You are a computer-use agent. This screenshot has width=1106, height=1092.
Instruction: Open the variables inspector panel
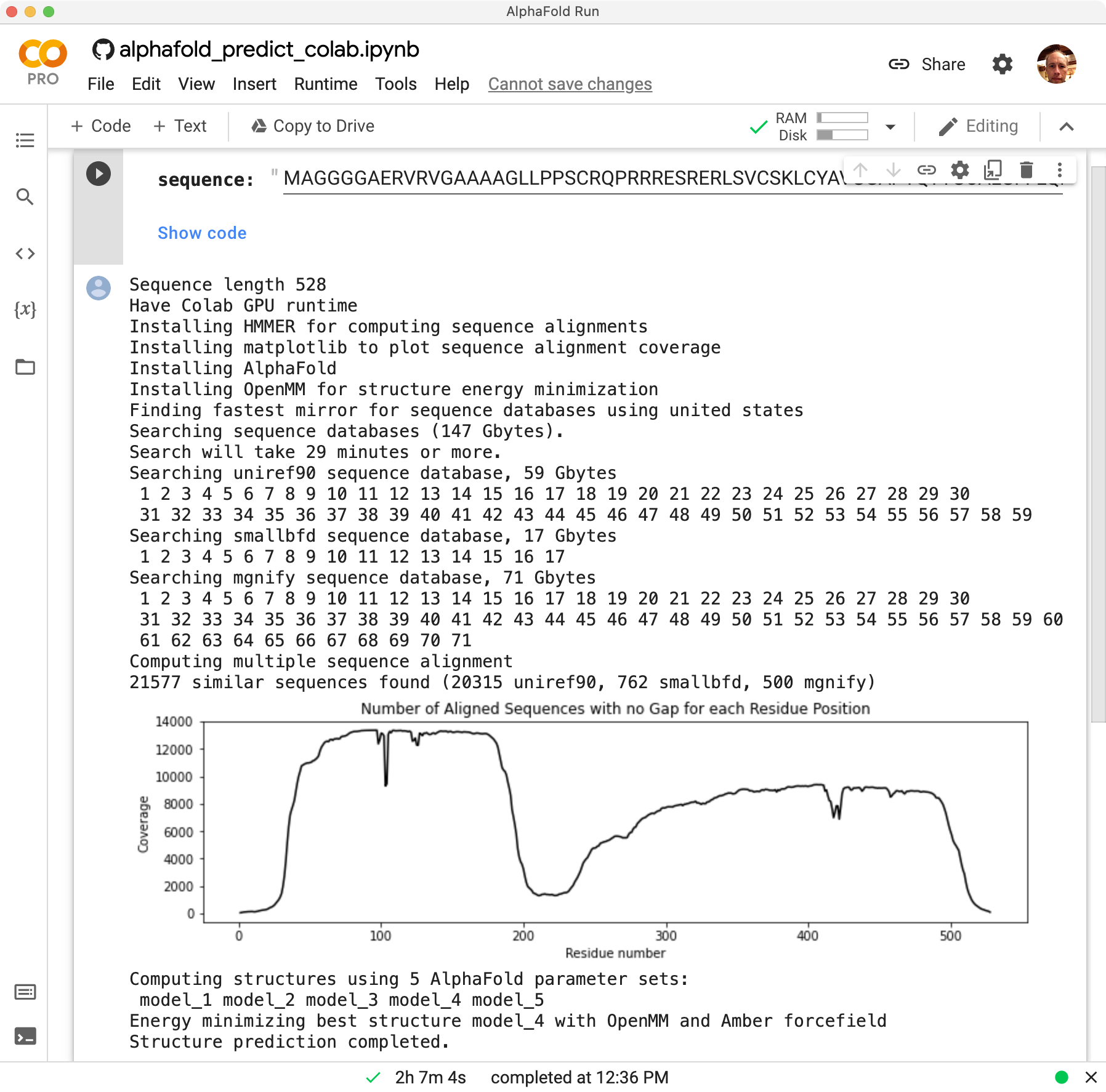tap(25, 310)
